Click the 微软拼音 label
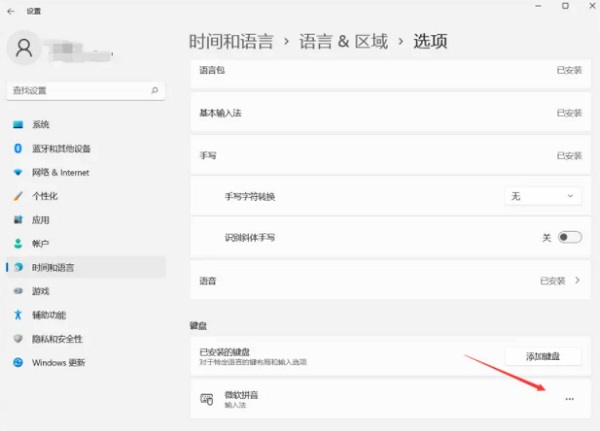The width and height of the screenshot is (600, 431). click(241, 395)
